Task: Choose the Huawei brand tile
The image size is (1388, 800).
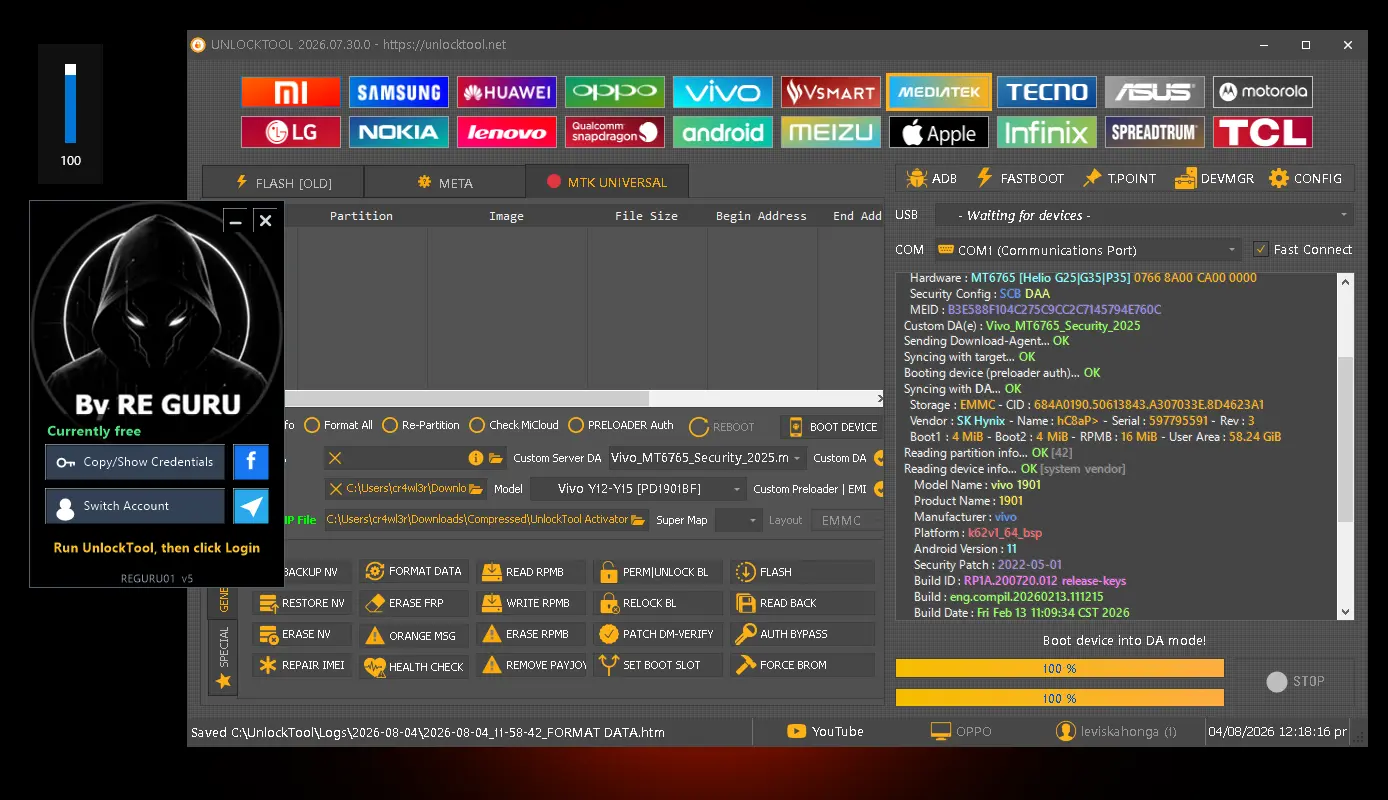Action: (x=507, y=92)
